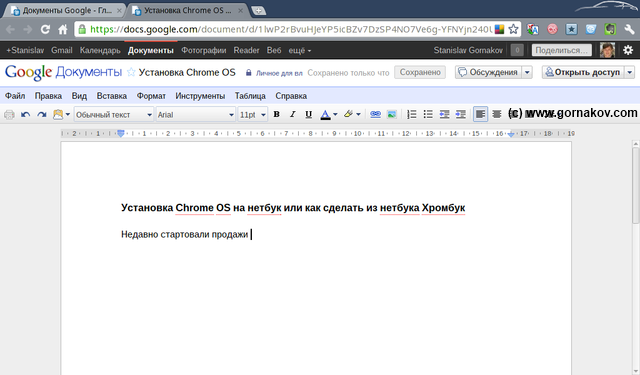The width and height of the screenshot is (640, 375).
Task: Open the web clipboard dropdown arrow
Action: click(68, 115)
